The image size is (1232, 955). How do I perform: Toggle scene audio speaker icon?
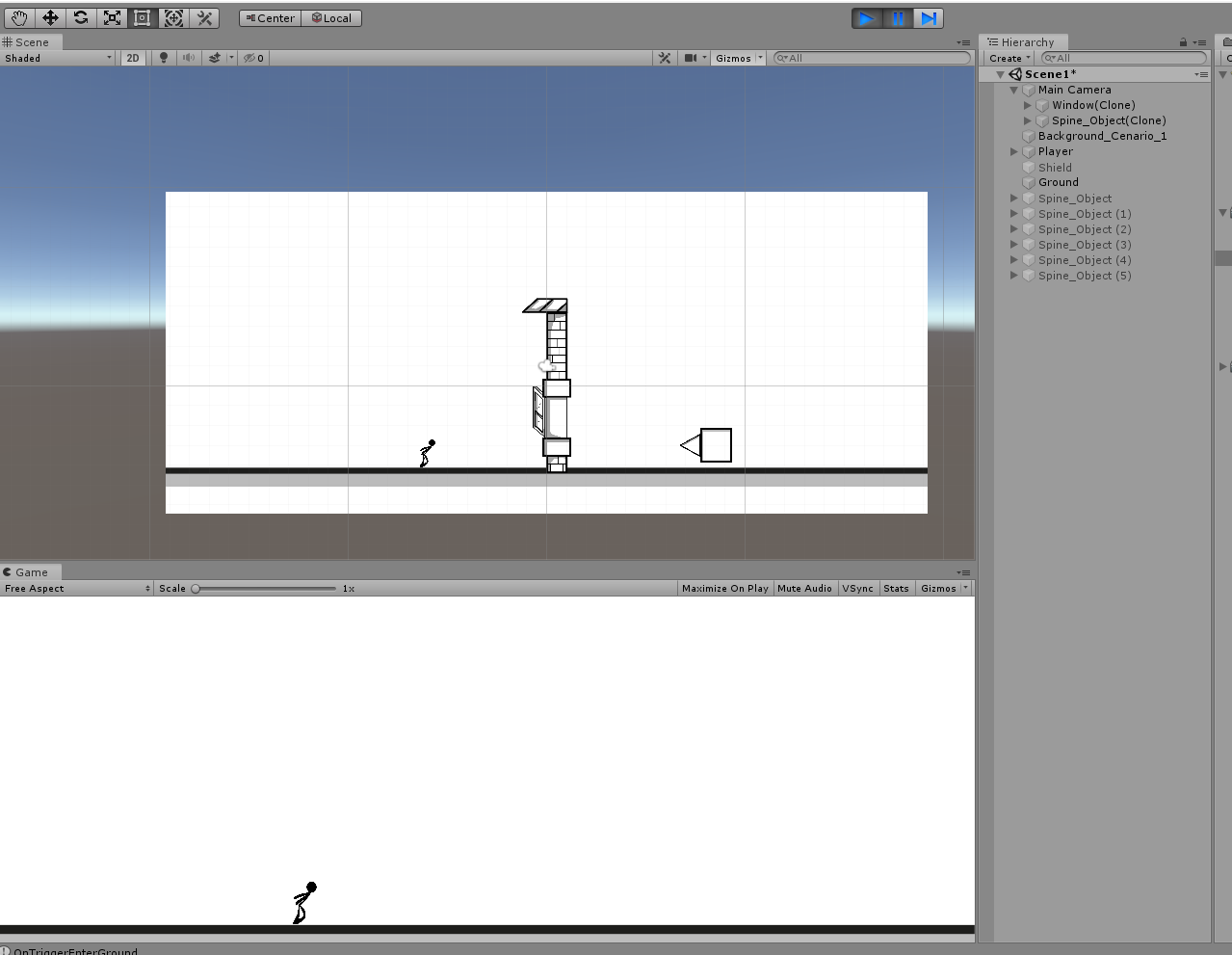189,58
